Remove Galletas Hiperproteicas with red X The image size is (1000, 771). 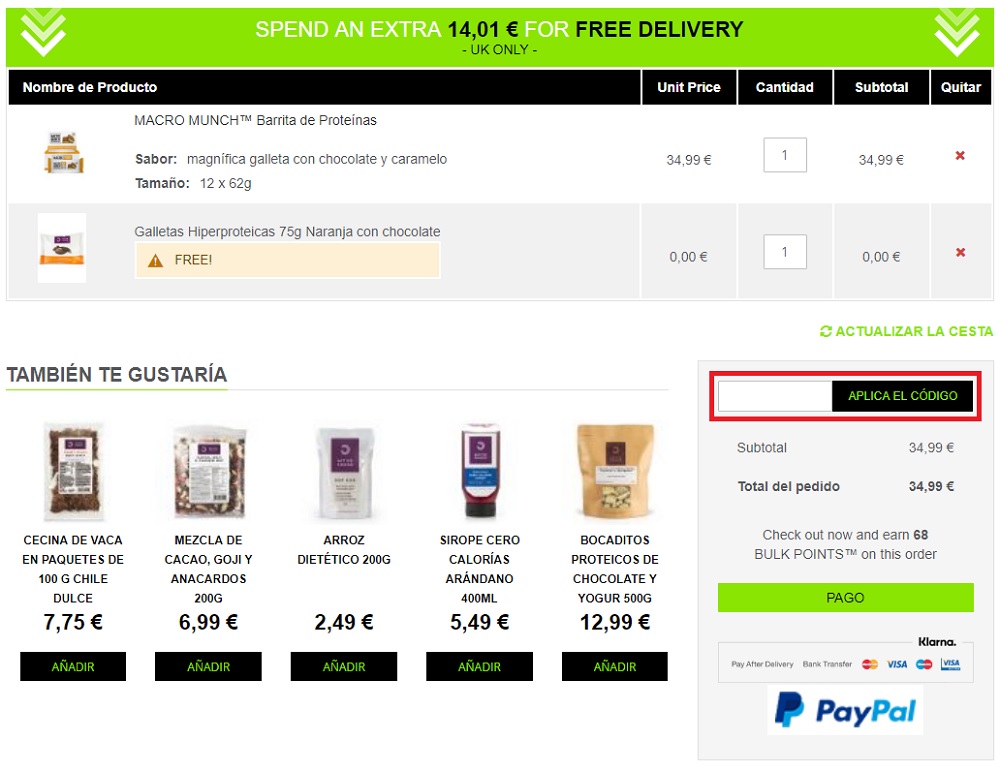(960, 253)
